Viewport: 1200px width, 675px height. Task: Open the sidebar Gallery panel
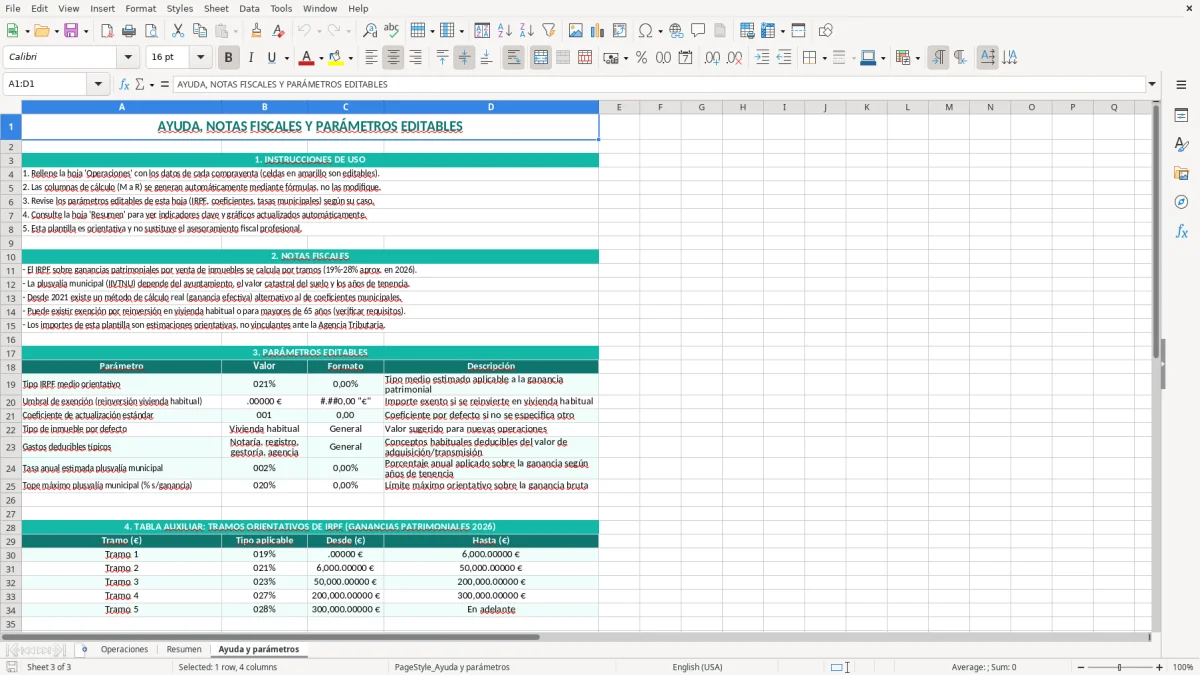click(x=1181, y=173)
